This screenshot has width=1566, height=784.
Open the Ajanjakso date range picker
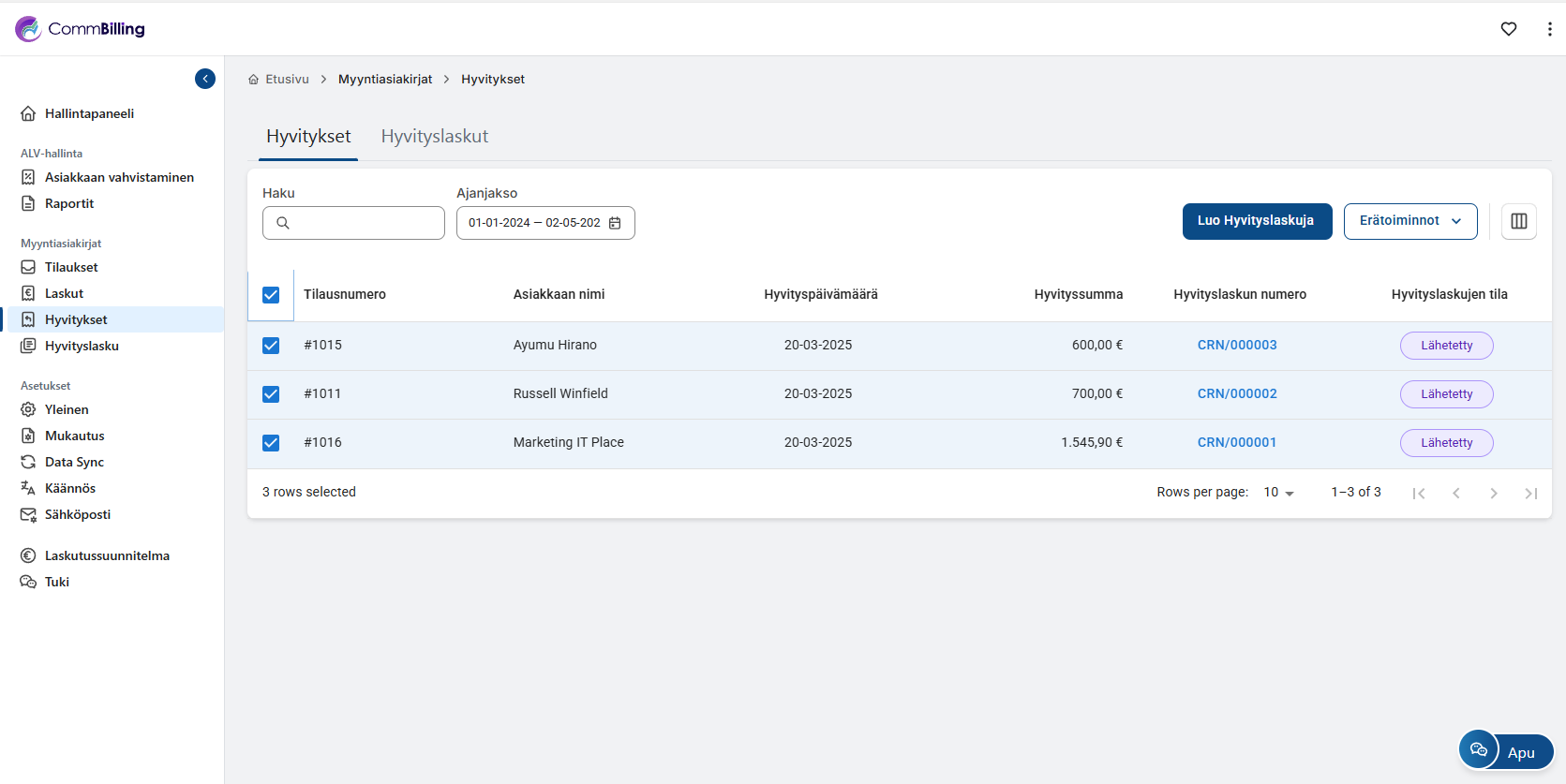point(534,223)
